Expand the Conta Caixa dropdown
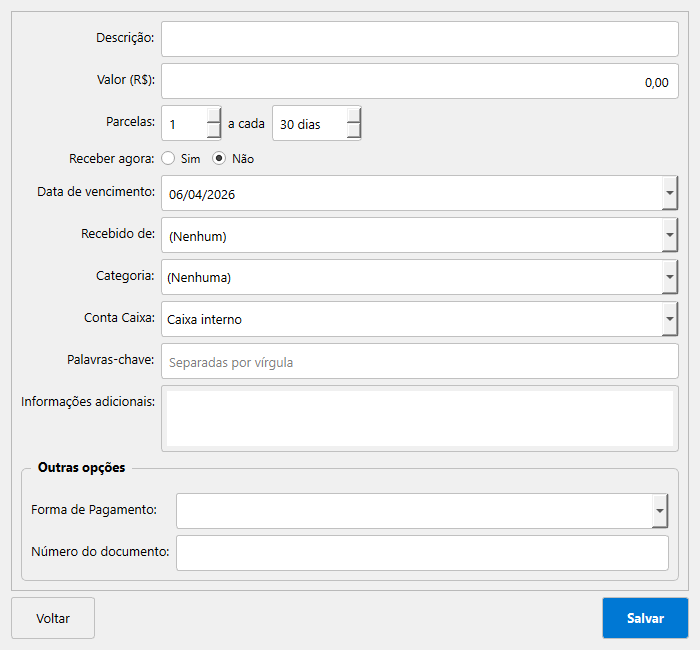This screenshot has height=650, width=700. pyautogui.click(x=669, y=320)
